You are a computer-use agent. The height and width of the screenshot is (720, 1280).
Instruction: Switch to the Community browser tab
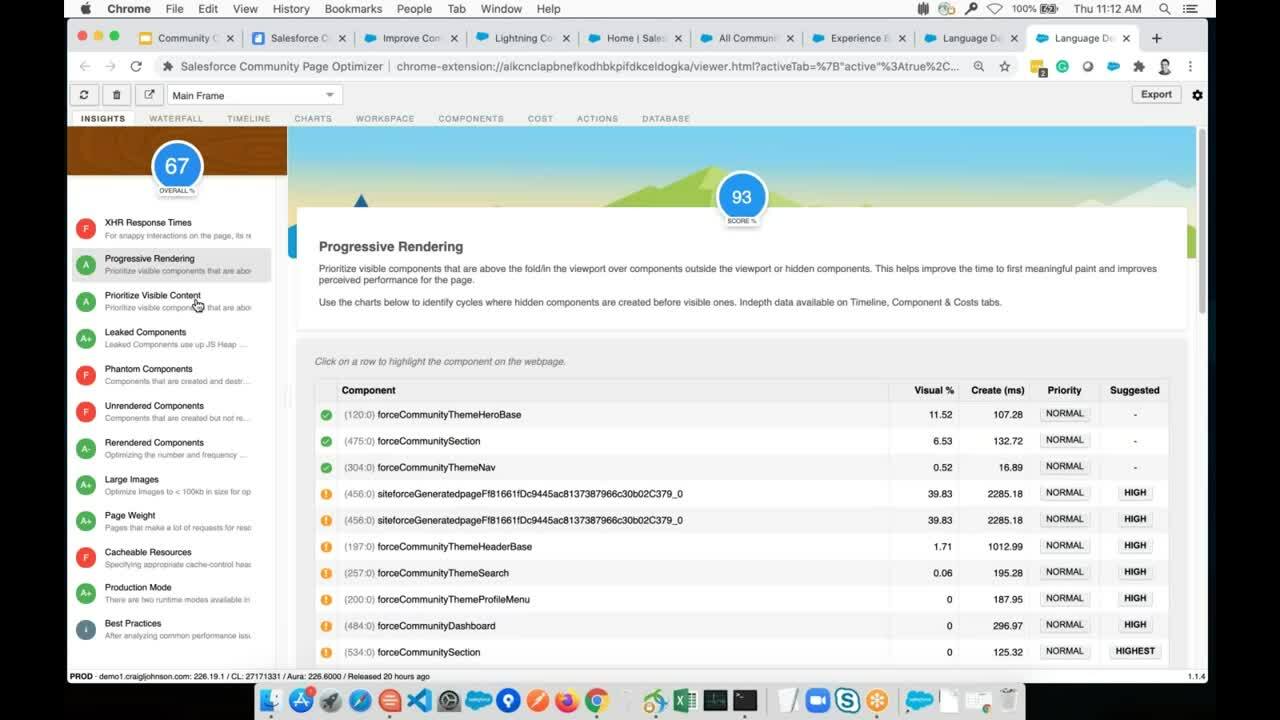coord(185,38)
